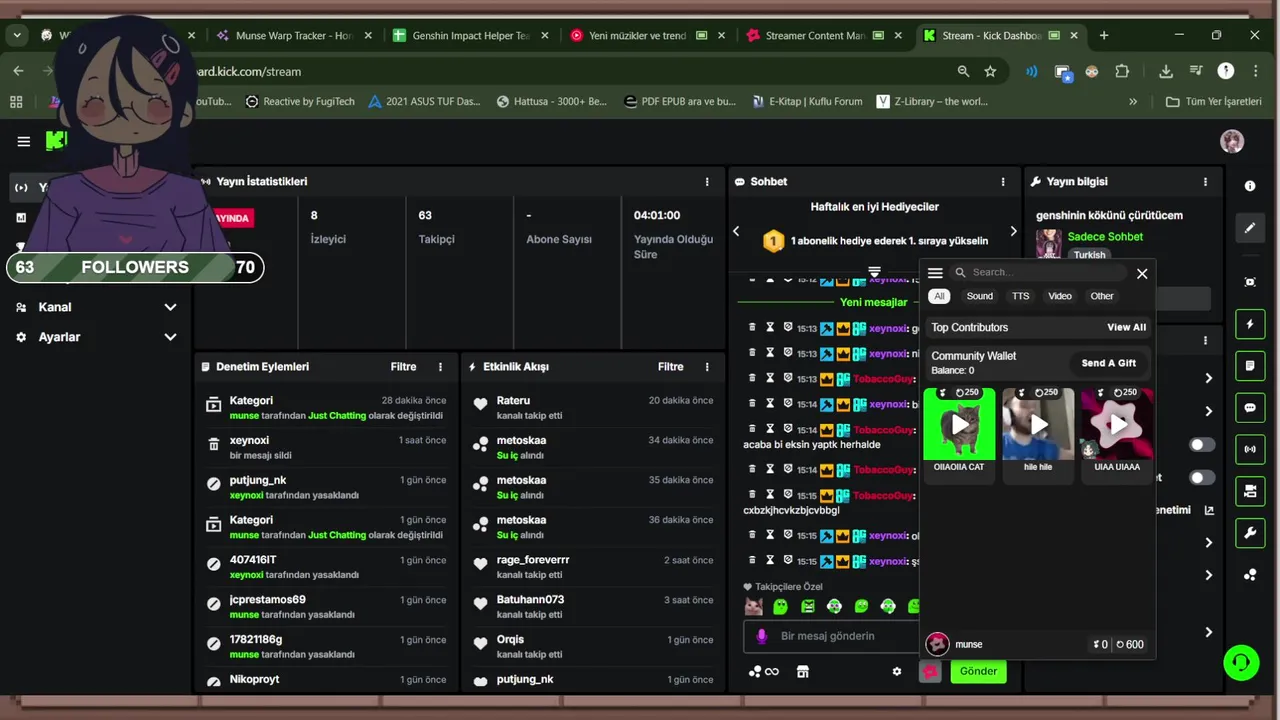This screenshot has height=720, width=1280.
Task: Close the rewards popup with X
Action: click(1142, 273)
